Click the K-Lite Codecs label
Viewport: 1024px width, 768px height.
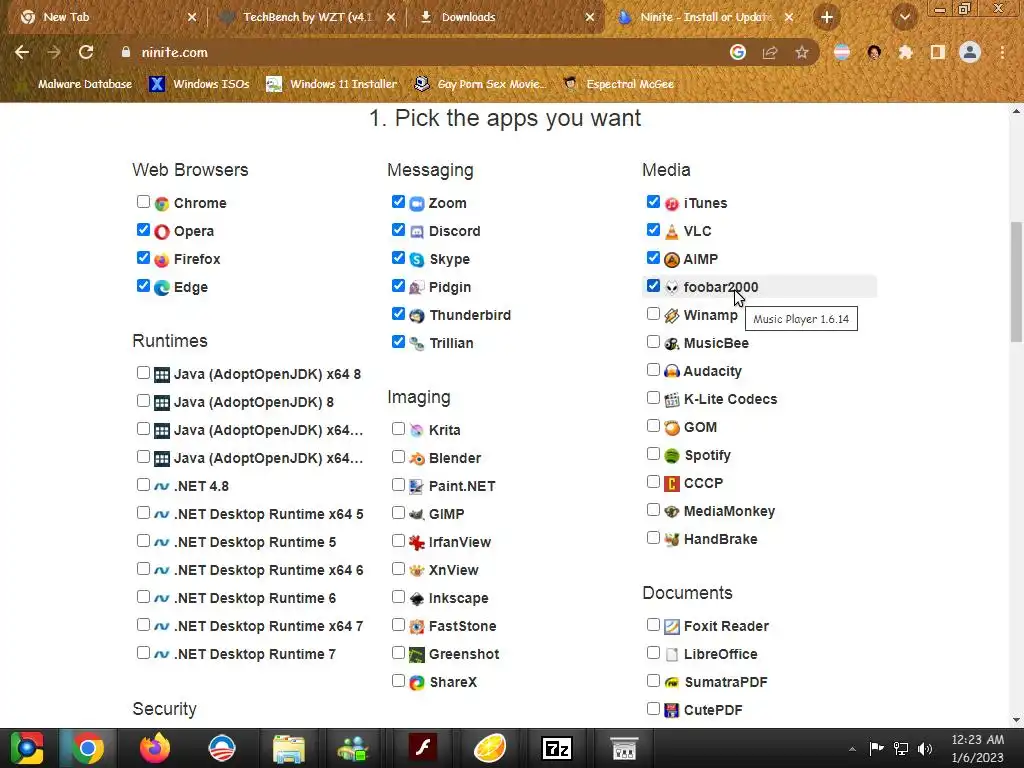click(x=731, y=400)
